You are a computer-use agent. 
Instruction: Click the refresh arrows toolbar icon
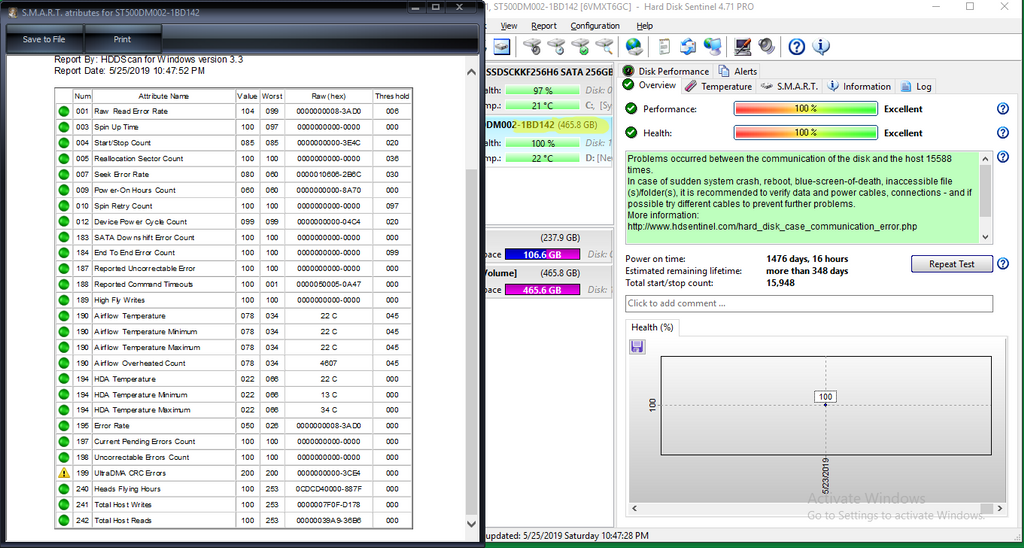coord(688,47)
